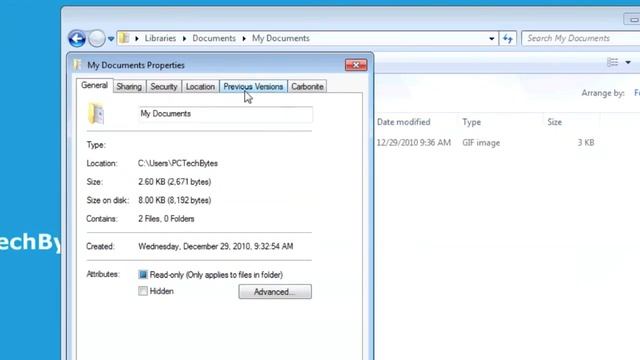The height and width of the screenshot is (360, 640).
Task: Toggle the Read-only attribute checkbox
Action: click(143, 275)
